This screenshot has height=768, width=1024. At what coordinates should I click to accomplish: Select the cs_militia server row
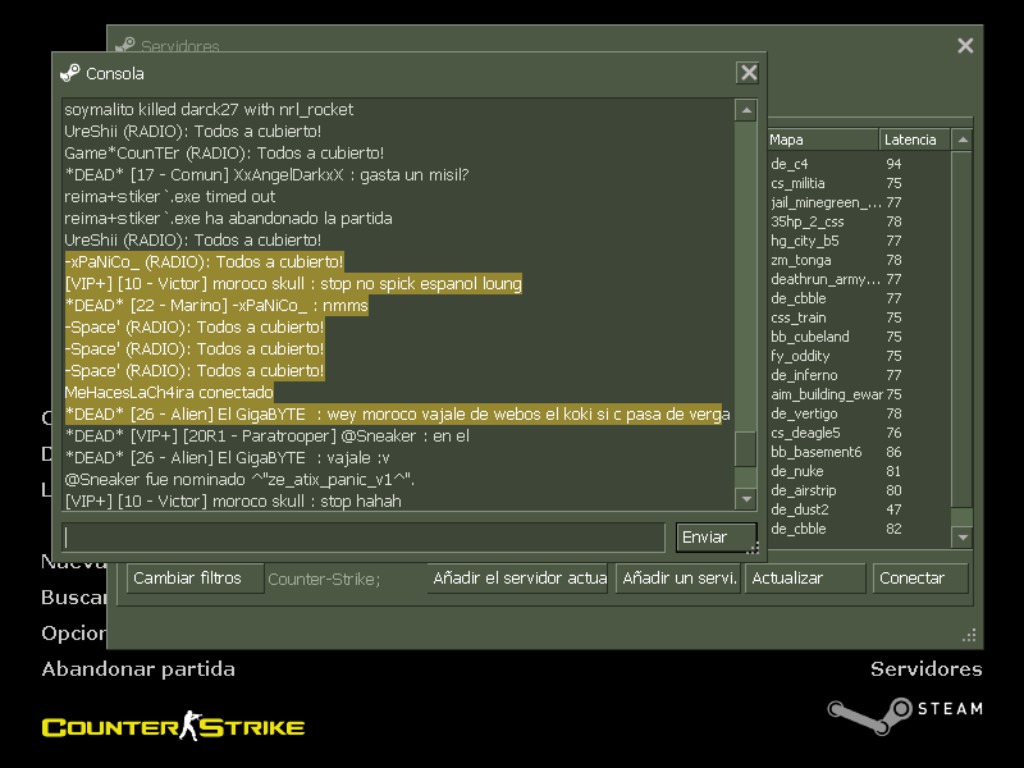click(x=859, y=184)
